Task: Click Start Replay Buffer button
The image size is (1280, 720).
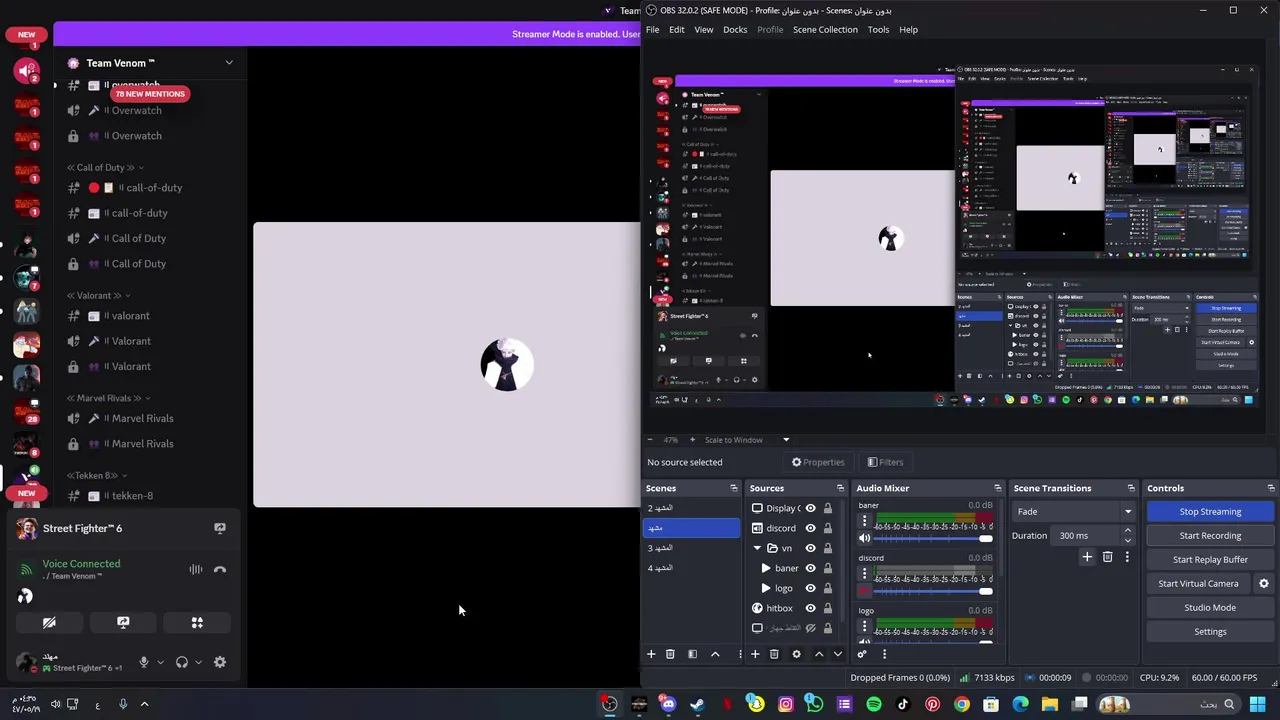Action: pyautogui.click(x=1210, y=559)
